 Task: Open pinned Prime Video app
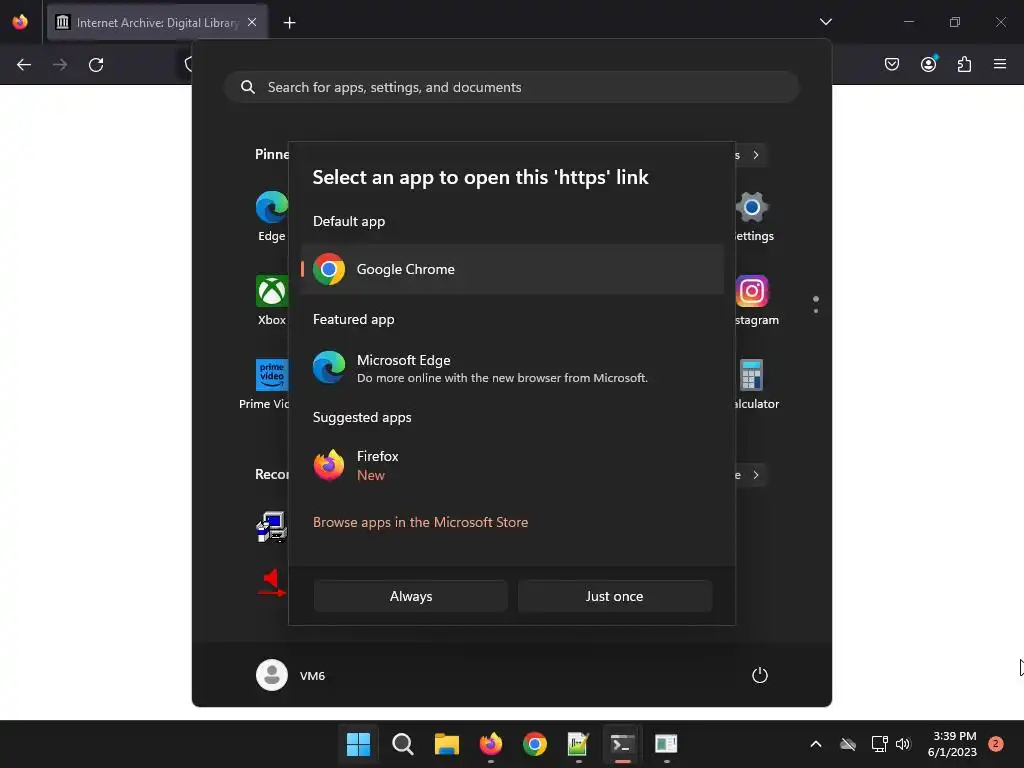tap(264, 384)
